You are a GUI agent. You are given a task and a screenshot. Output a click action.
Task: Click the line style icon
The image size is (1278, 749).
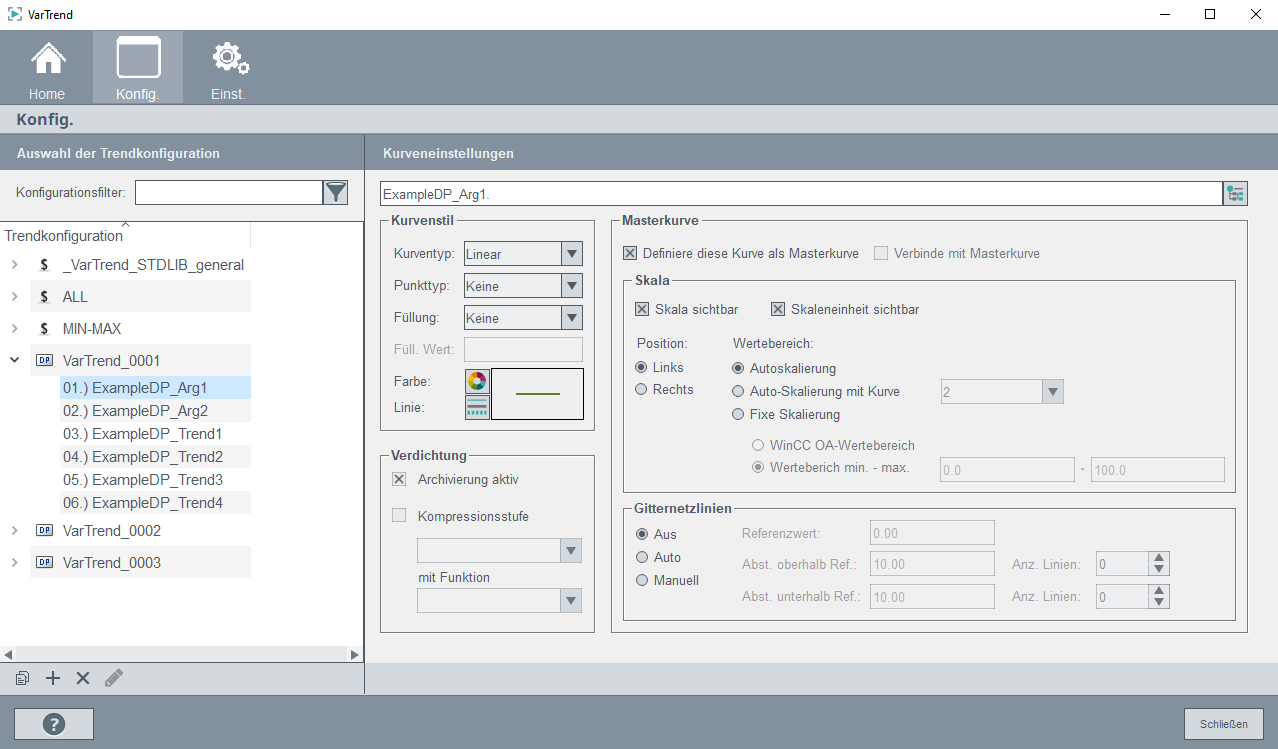(476, 407)
